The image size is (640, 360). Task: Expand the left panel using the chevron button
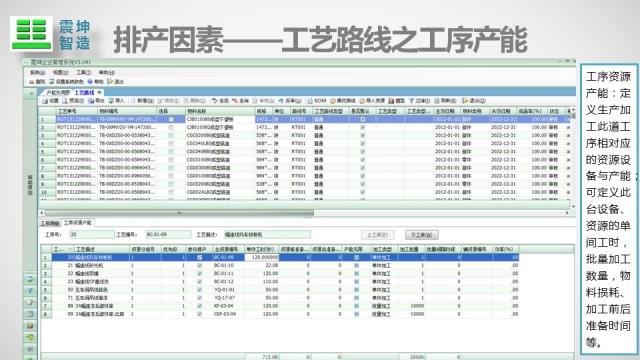[31, 93]
